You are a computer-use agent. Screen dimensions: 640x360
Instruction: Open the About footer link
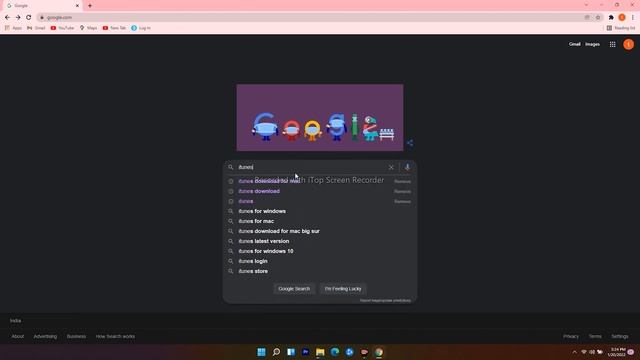(18, 336)
